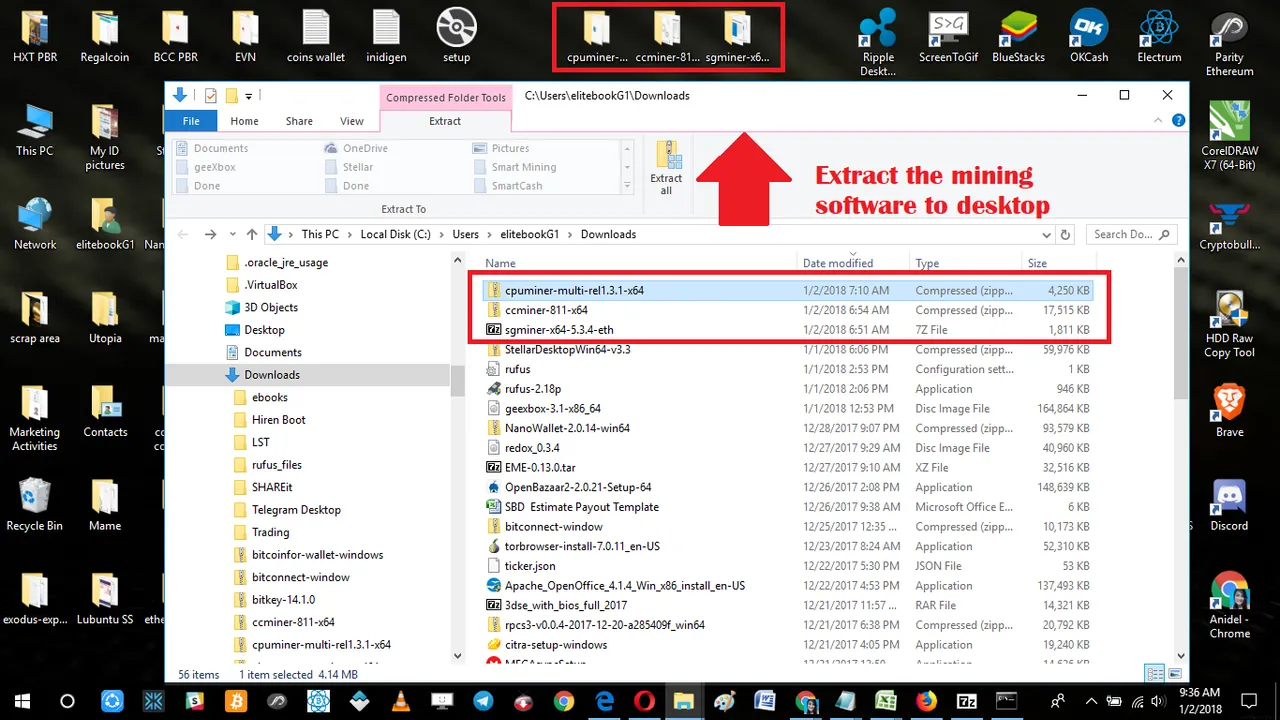
Task: Switch to the Home ribbon tab
Action: pos(245,121)
